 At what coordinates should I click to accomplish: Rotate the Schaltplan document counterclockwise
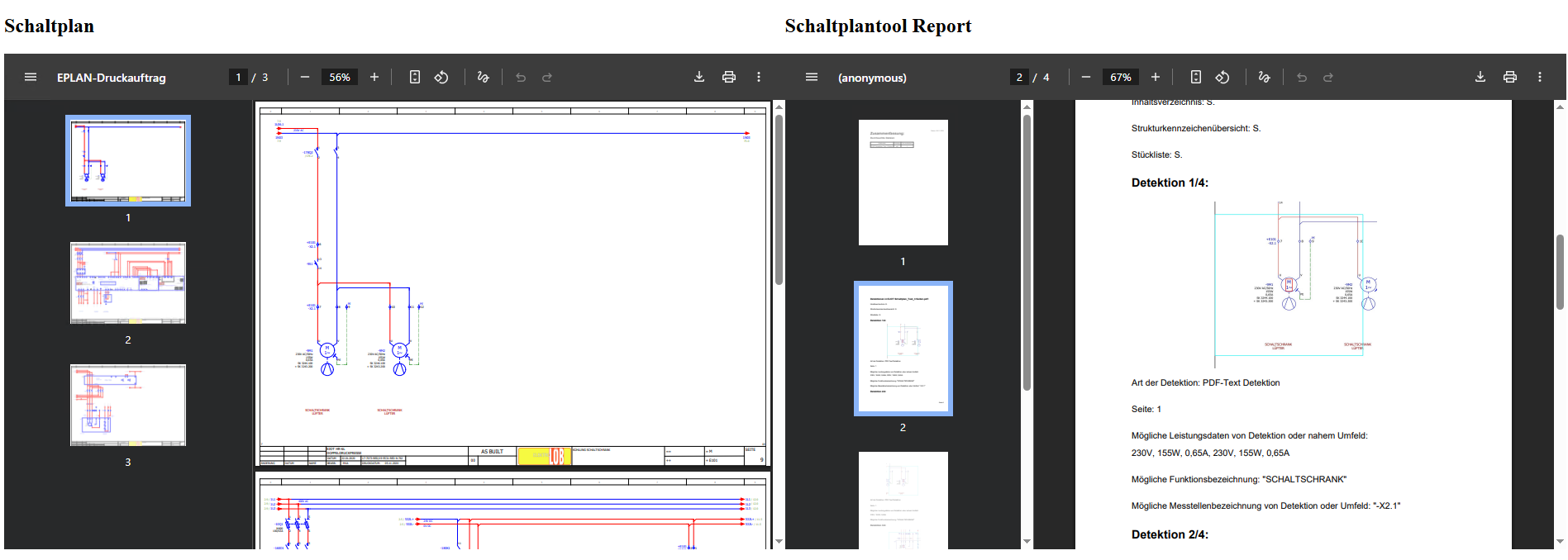[441, 77]
